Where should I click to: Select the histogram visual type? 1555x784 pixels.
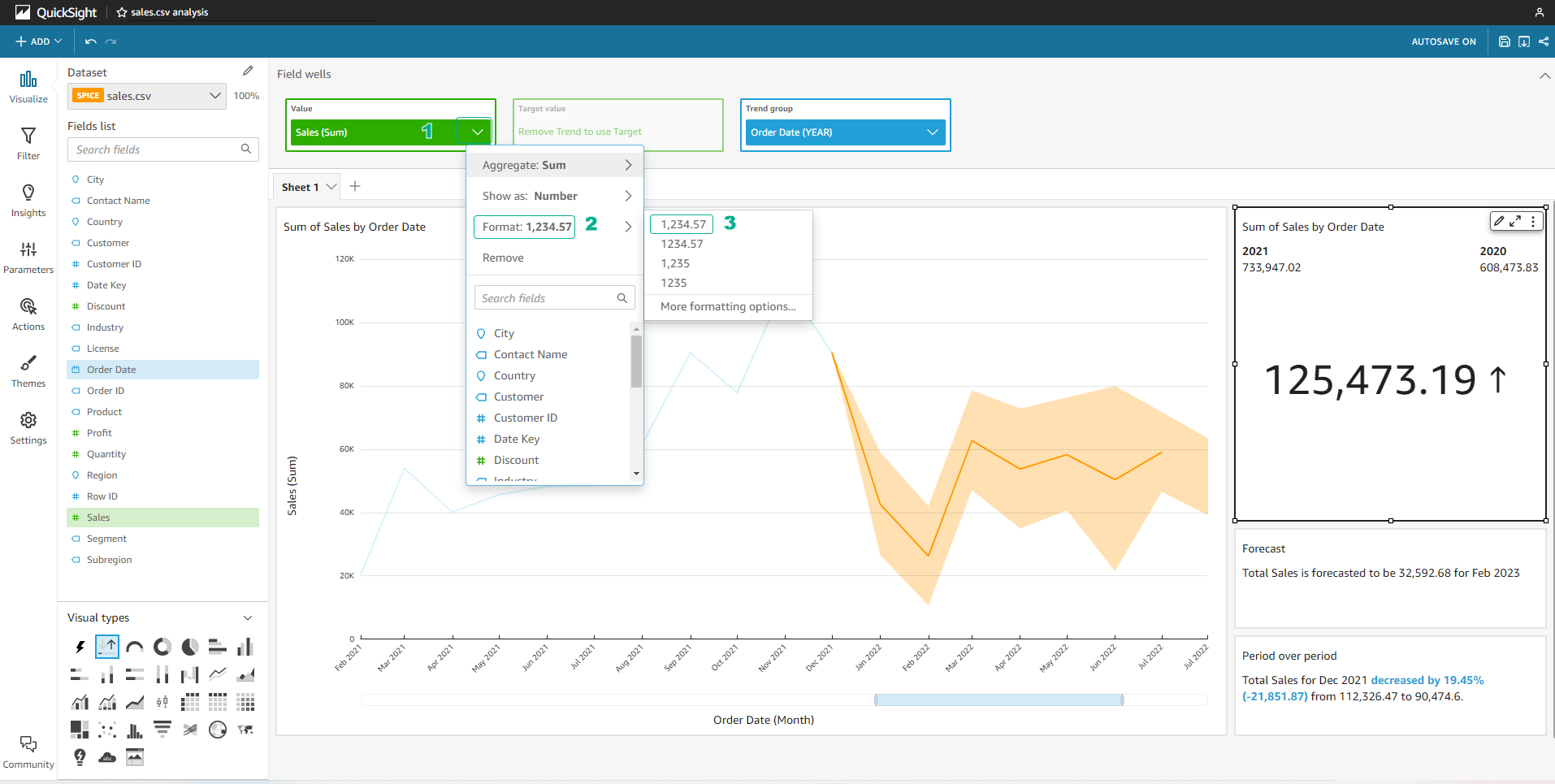135,730
